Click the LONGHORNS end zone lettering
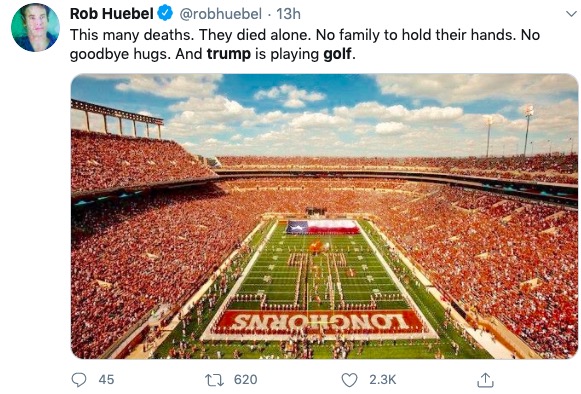This screenshot has height=394, width=581. click(x=321, y=321)
